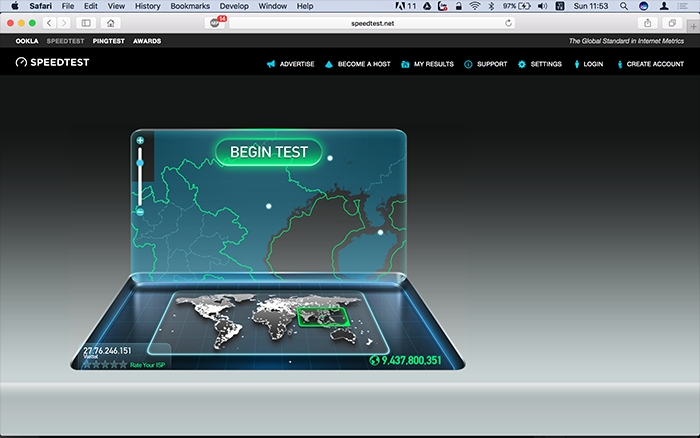Reload the page
The image size is (700, 438).
(x=508, y=23)
